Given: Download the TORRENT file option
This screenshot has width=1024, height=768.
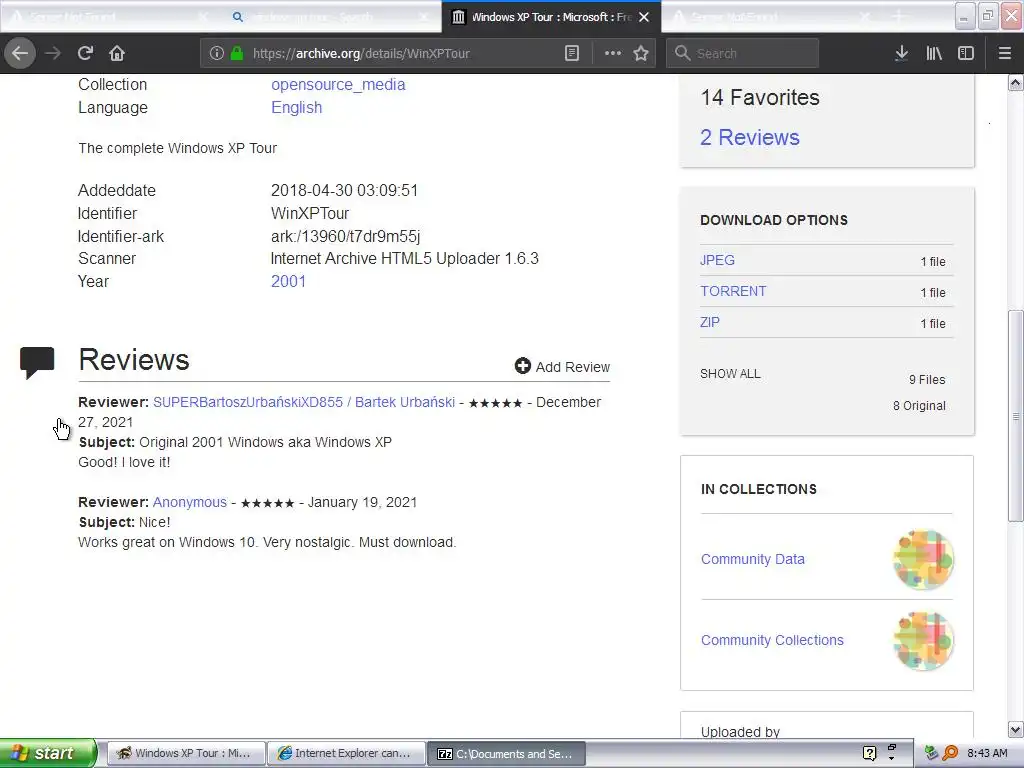Looking at the screenshot, I should (733, 291).
